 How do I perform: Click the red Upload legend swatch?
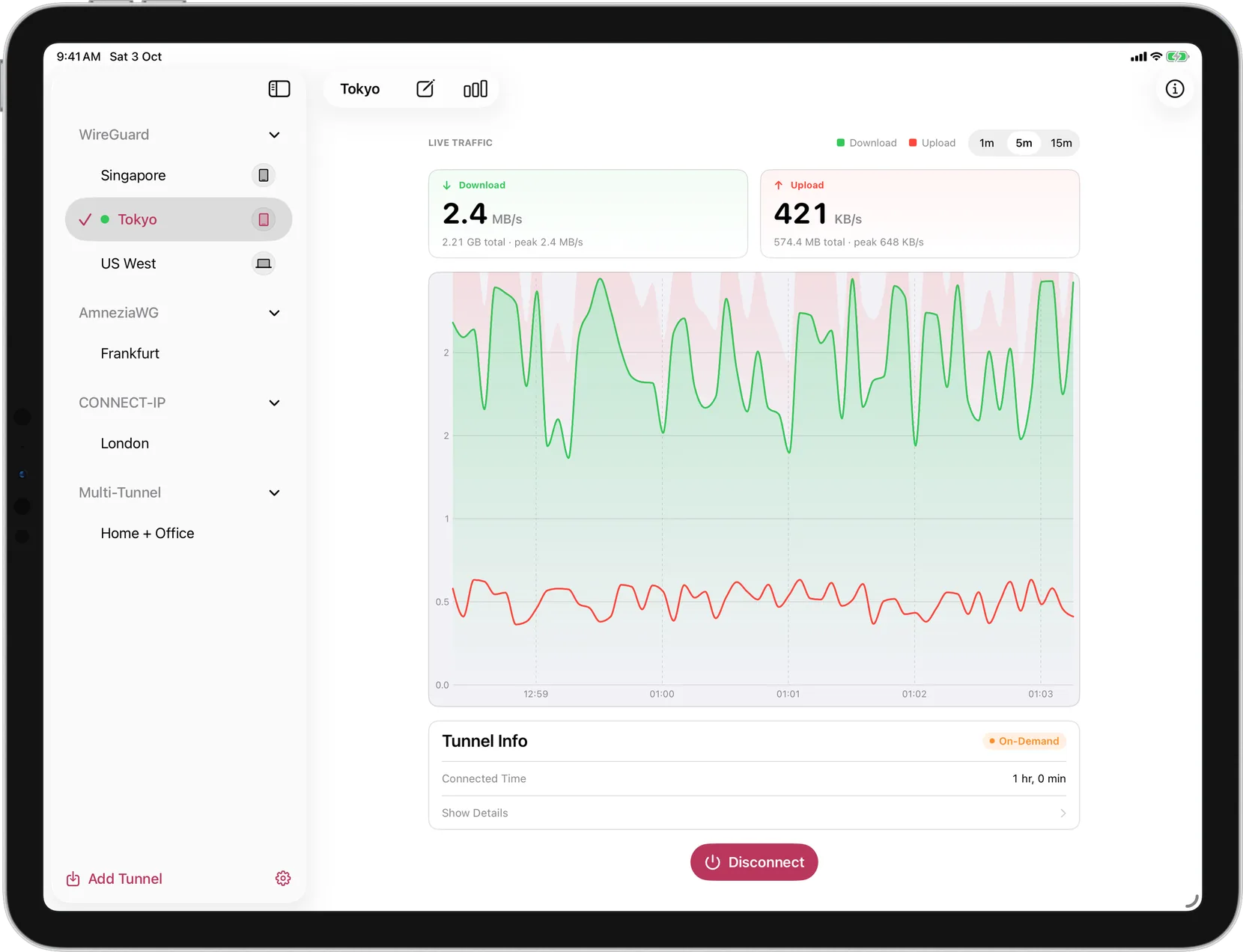point(913,143)
